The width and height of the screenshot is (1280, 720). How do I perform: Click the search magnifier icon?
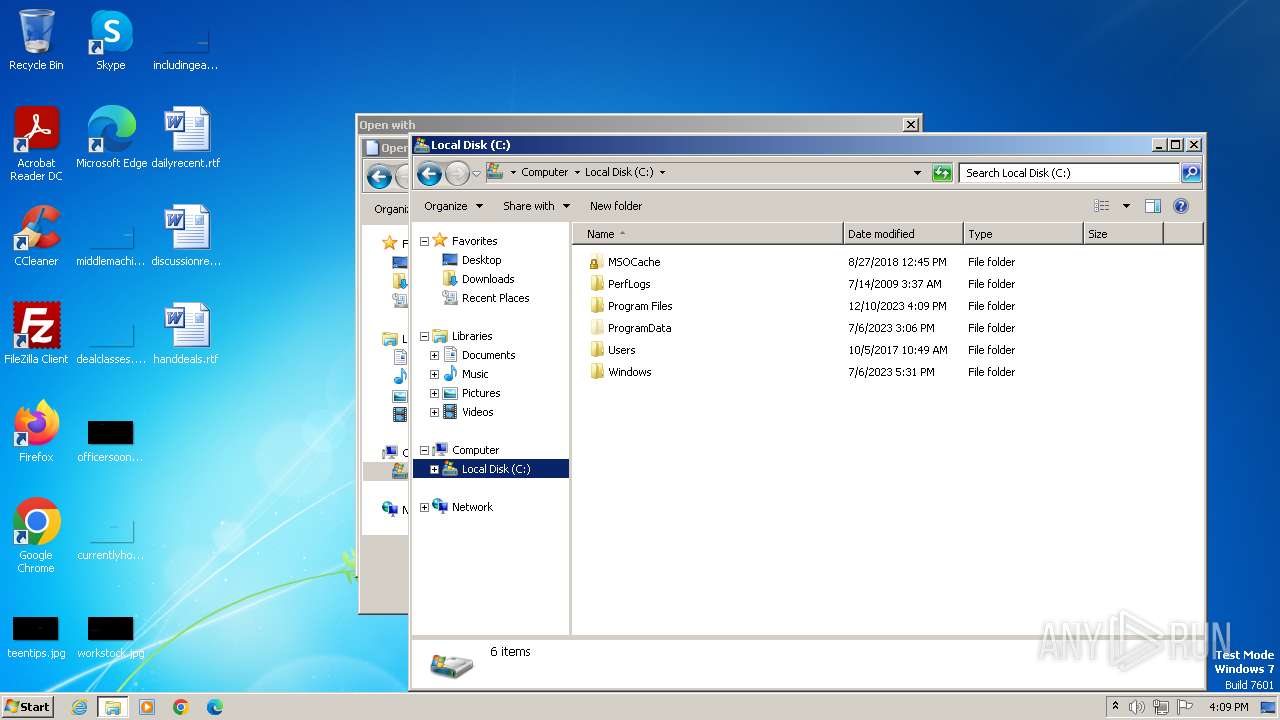pyautogui.click(x=1190, y=173)
